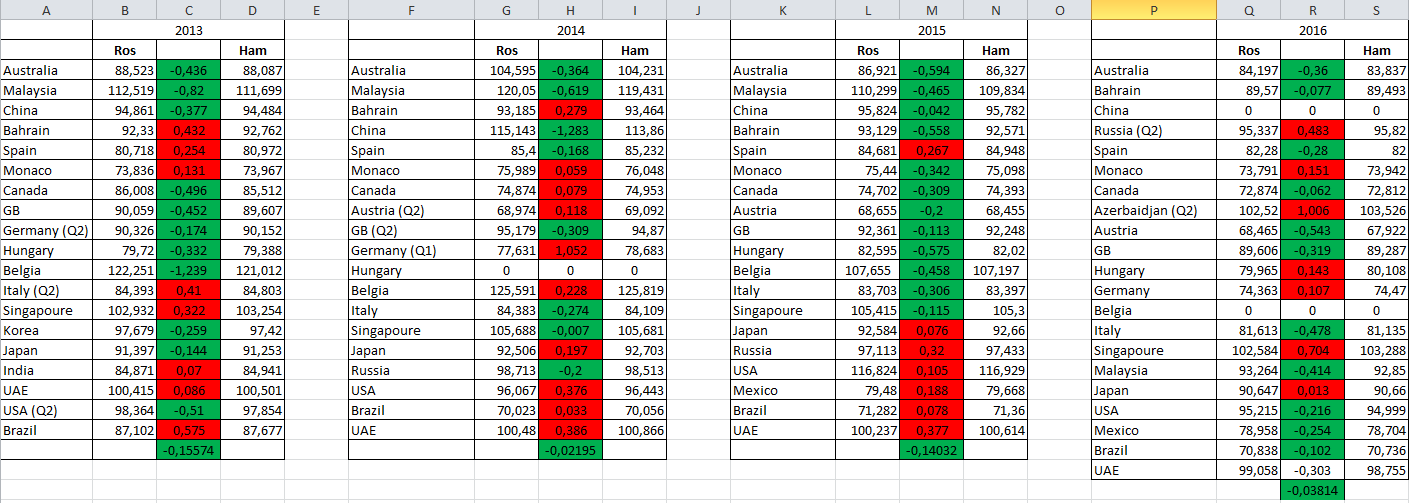This screenshot has height=503, width=1409.
Task: Select the 2016 table title cell
Action: [x=1312, y=30]
